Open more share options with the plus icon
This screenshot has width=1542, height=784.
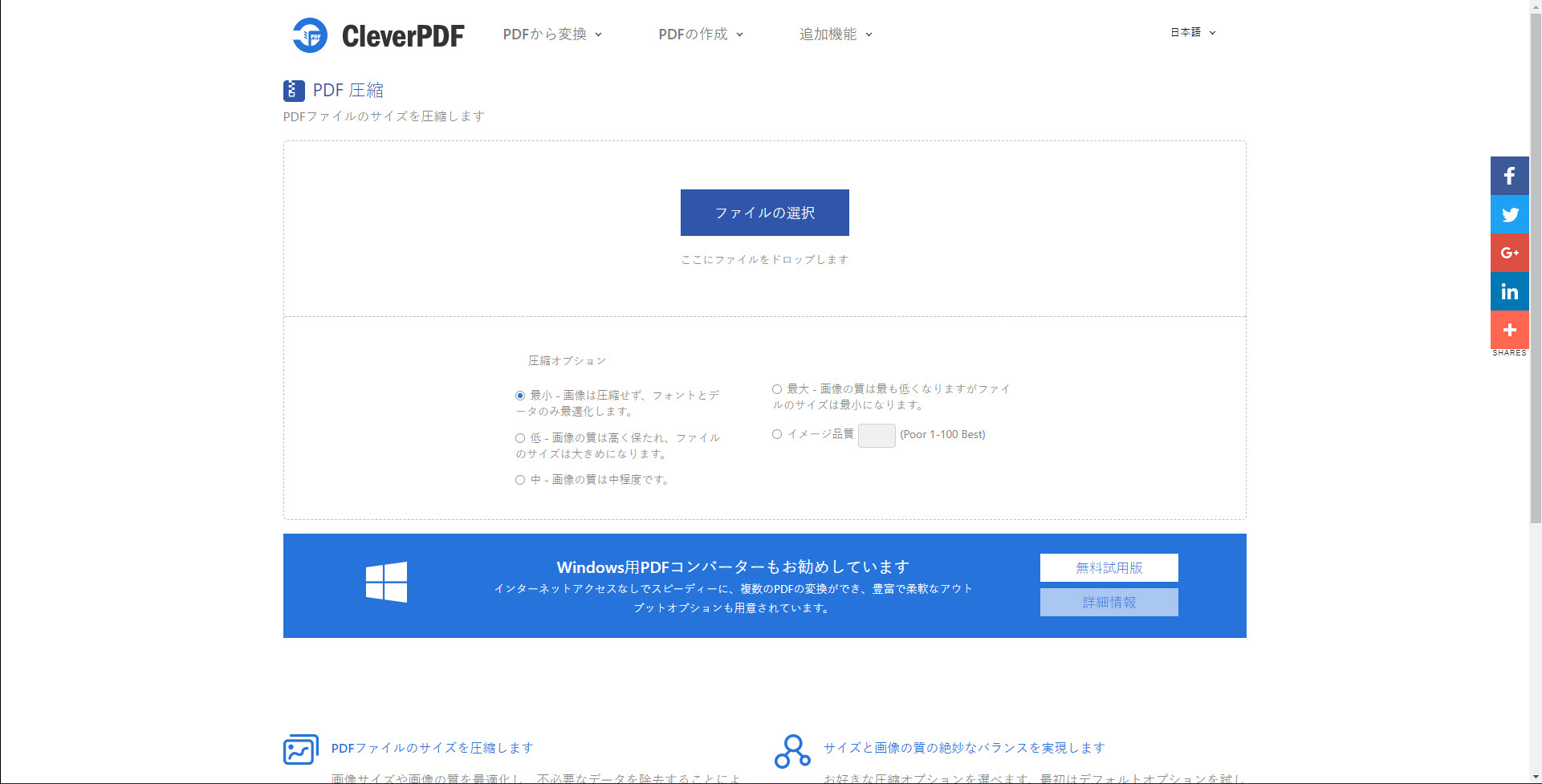click(x=1510, y=330)
